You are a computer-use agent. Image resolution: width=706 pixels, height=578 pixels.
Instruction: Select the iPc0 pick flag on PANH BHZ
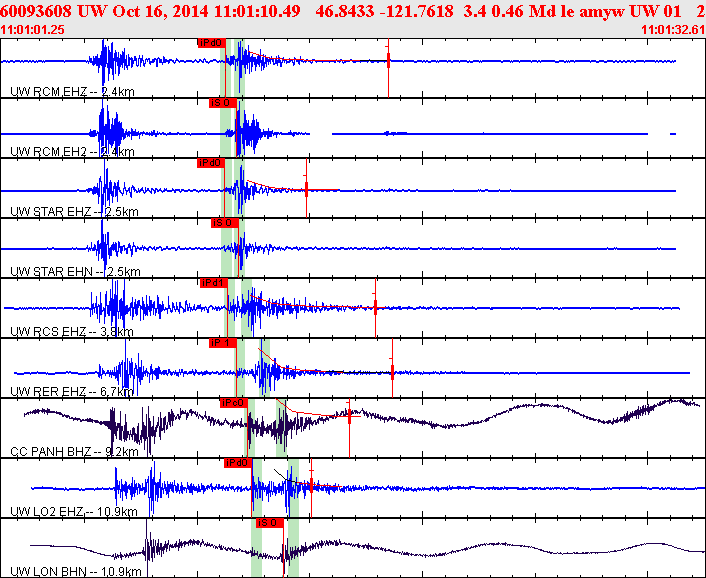tap(234, 403)
